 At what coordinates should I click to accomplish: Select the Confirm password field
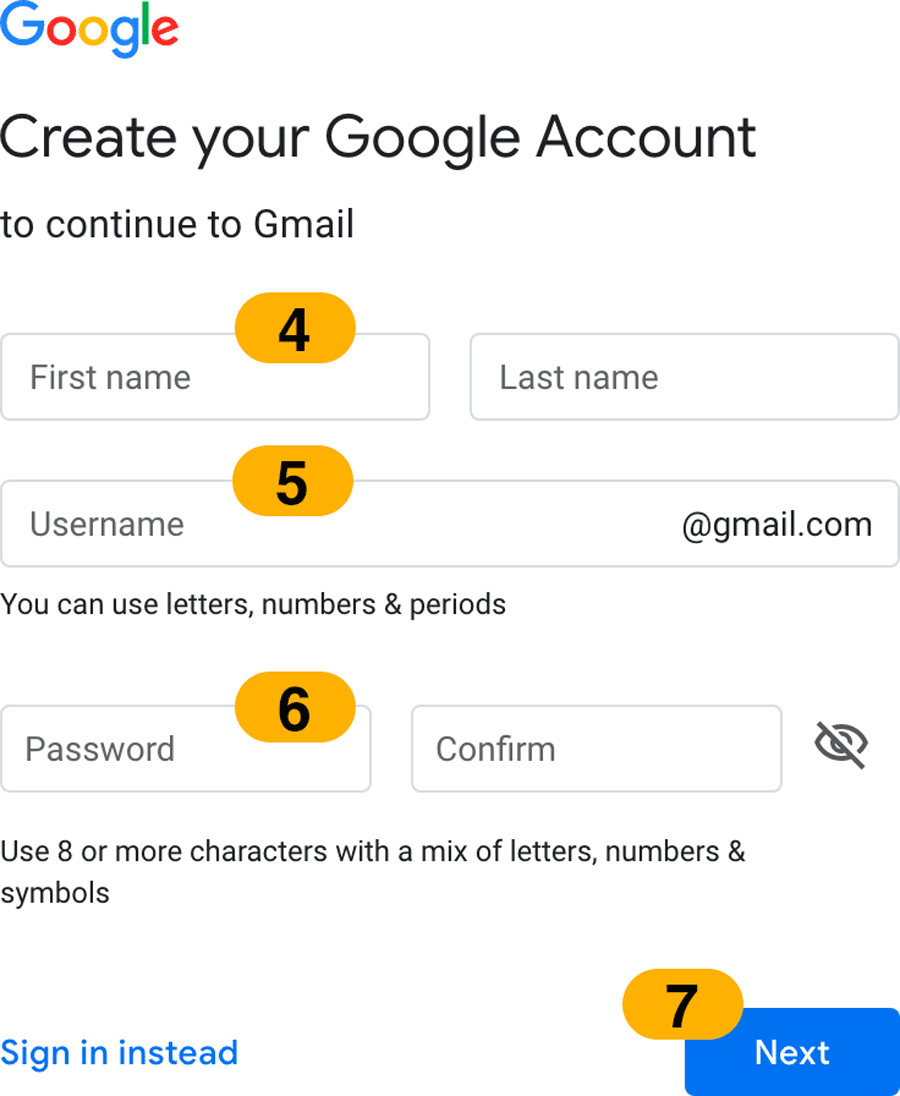596,749
